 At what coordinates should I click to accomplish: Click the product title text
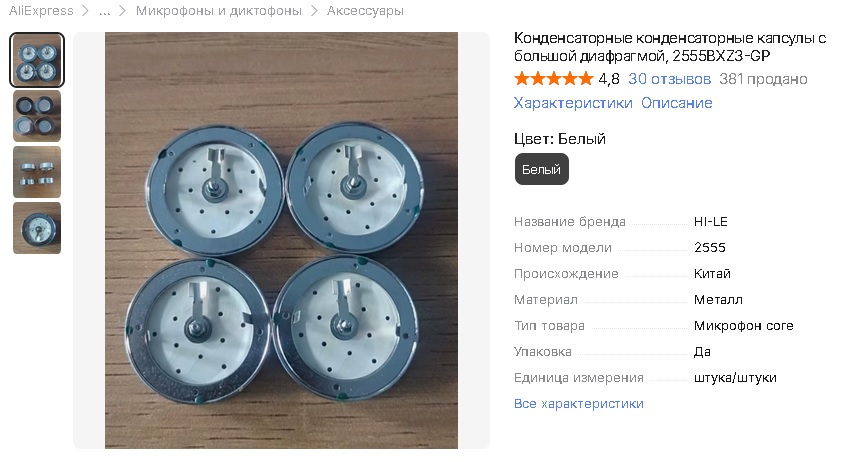pos(670,47)
